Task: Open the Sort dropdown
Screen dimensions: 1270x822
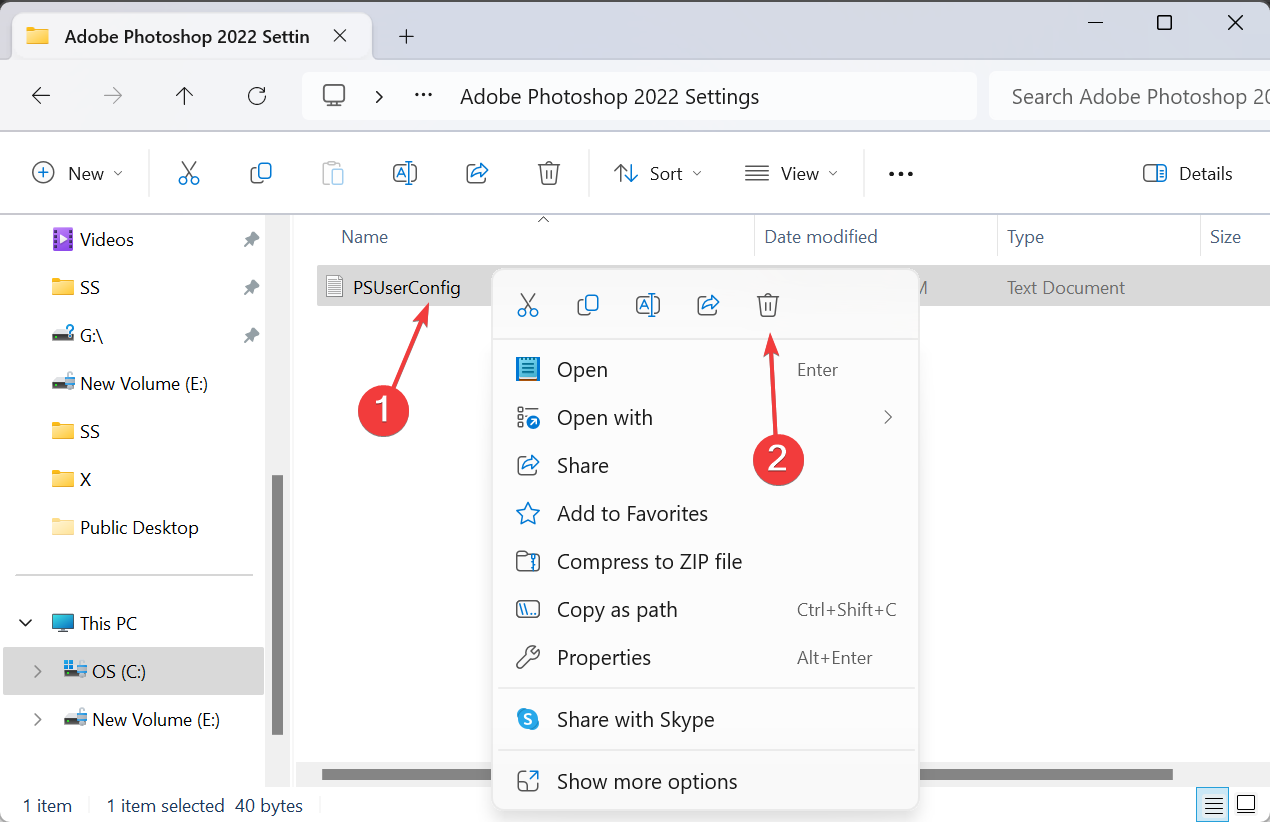Action: click(x=658, y=173)
